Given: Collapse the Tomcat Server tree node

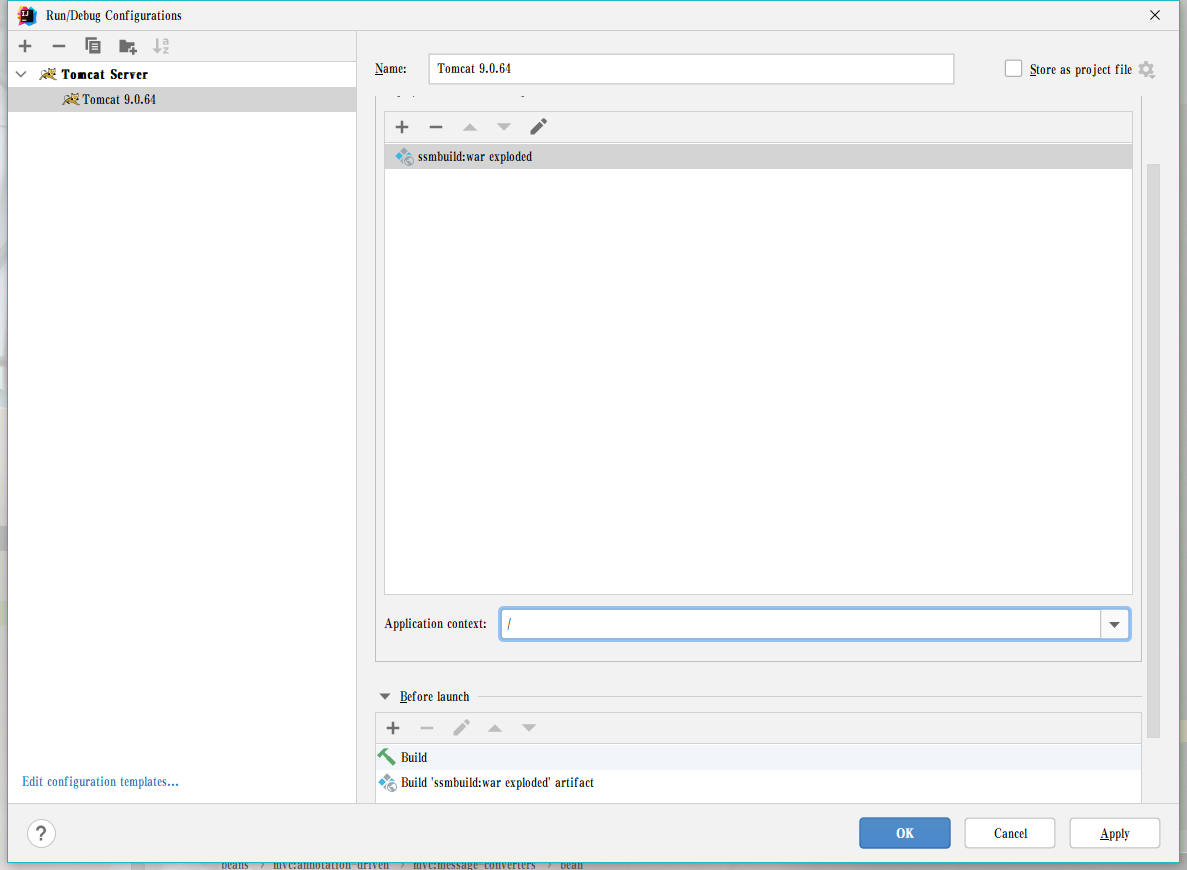Looking at the screenshot, I should pyautogui.click(x=21, y=74).
